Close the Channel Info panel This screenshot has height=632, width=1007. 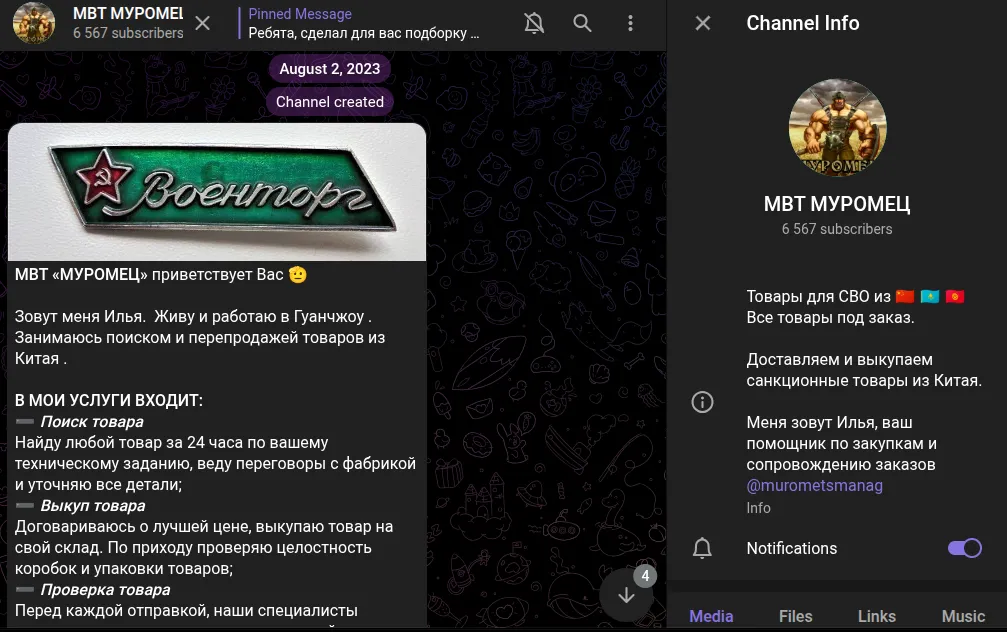coord(703,23)
